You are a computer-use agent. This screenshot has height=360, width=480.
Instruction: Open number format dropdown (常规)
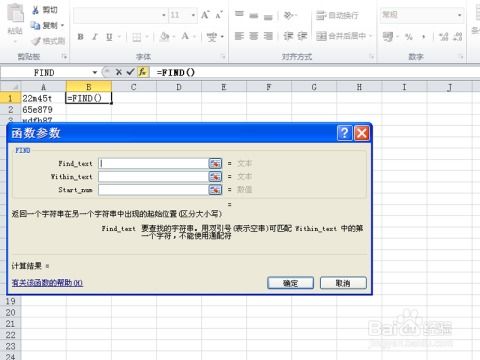coord(460,15)
